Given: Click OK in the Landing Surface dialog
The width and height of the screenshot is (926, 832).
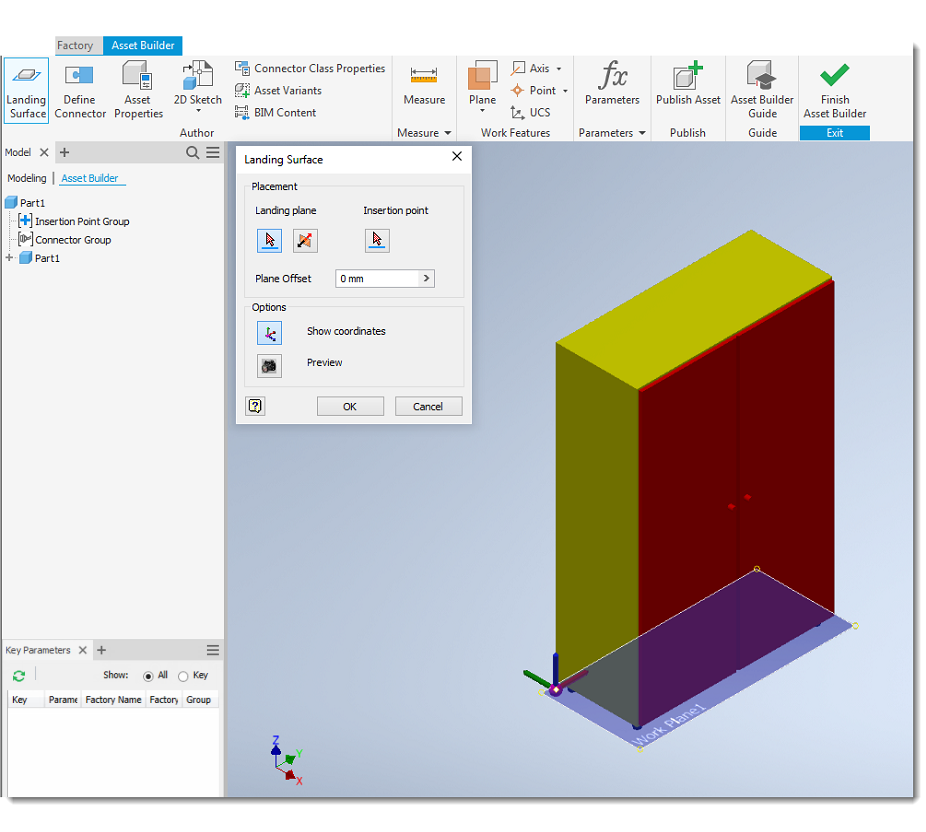Looking at the screenshot, I should click(350, 406).
